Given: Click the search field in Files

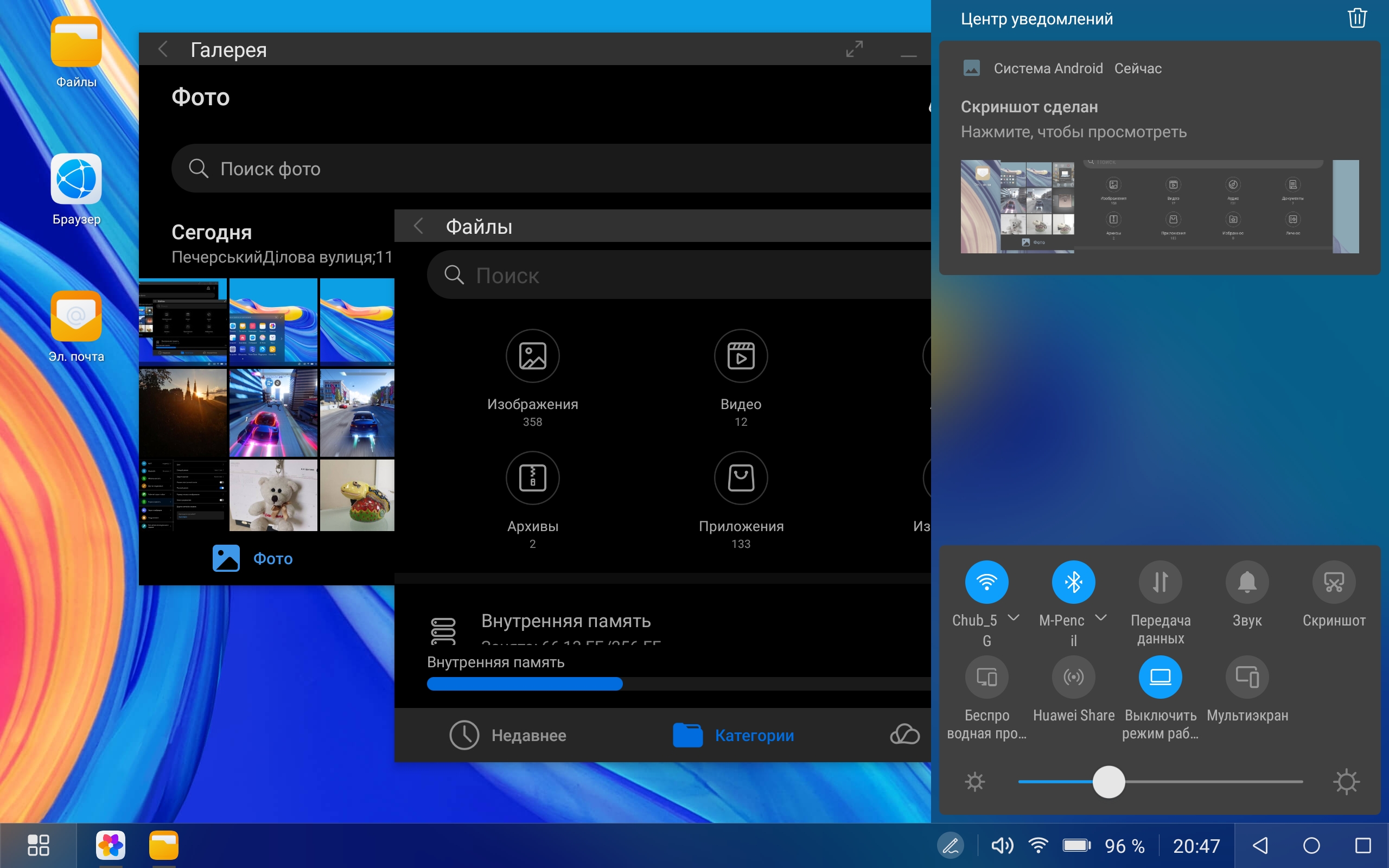Looking at the screenshot, I should pos(679,275).
